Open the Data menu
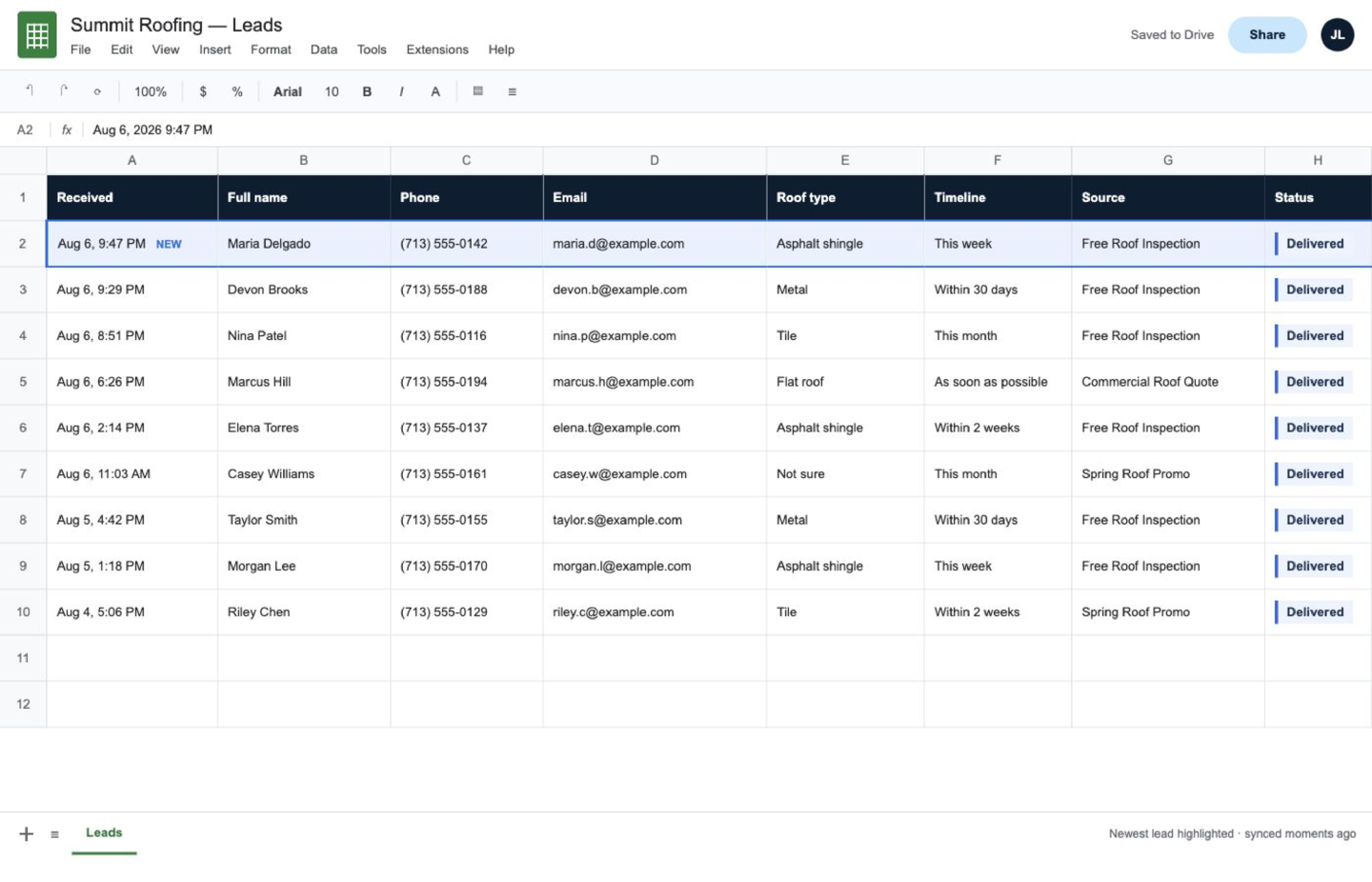This screenshot has width=1372, height=882. tap(324, 50)
